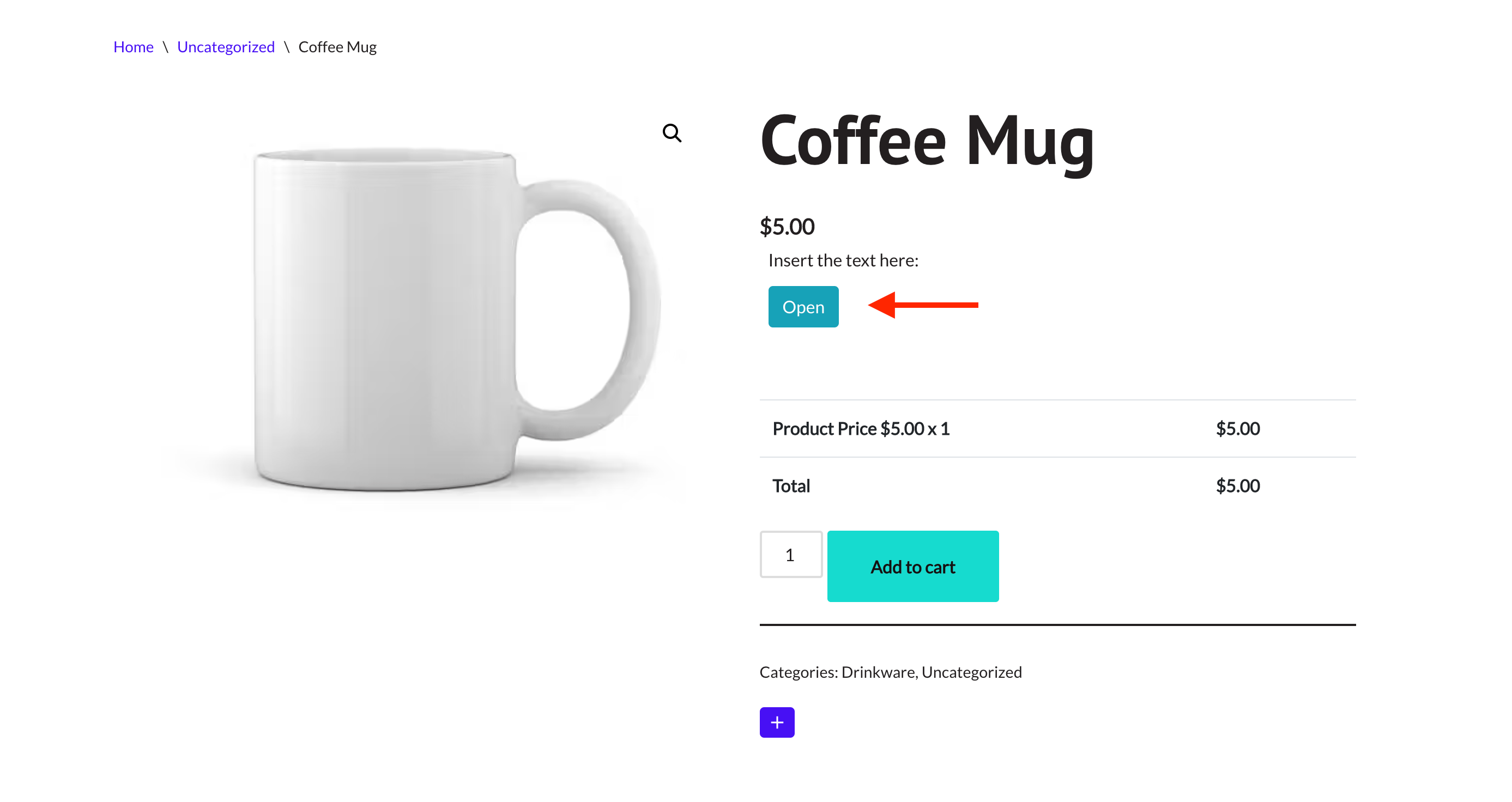Viewport: 1512px width, 802px height.
Task: Open Uncategorized breadcrumb link
Action: [226, 47]
